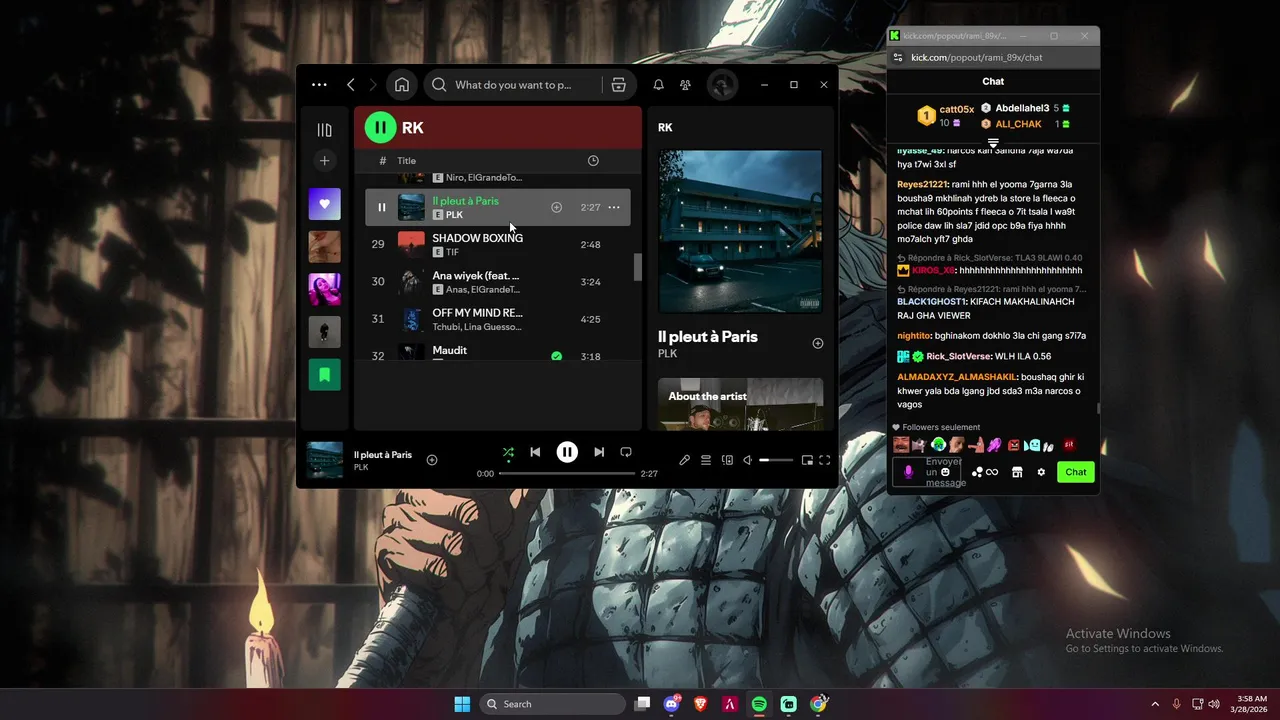
Task: Open Connect to a device
Action: [x=727, y=460]
